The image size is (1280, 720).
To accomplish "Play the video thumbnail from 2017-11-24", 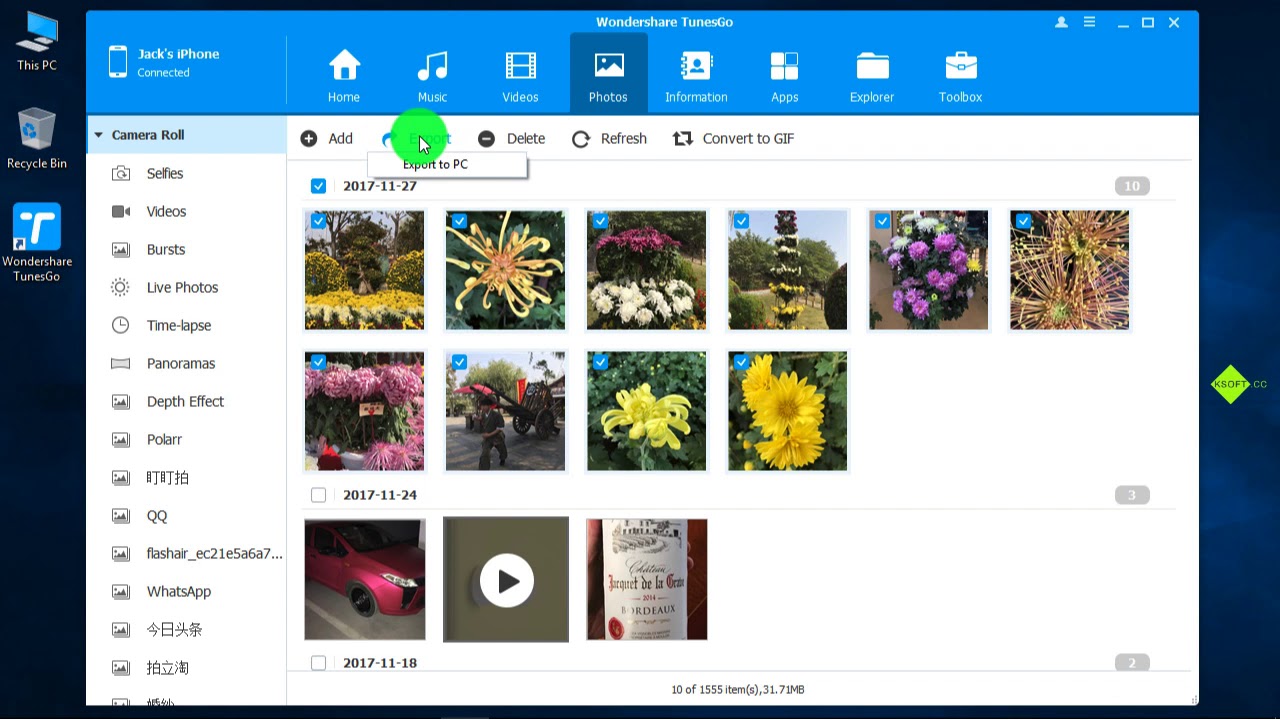I will pyautogui.click(x=506, y=579).
